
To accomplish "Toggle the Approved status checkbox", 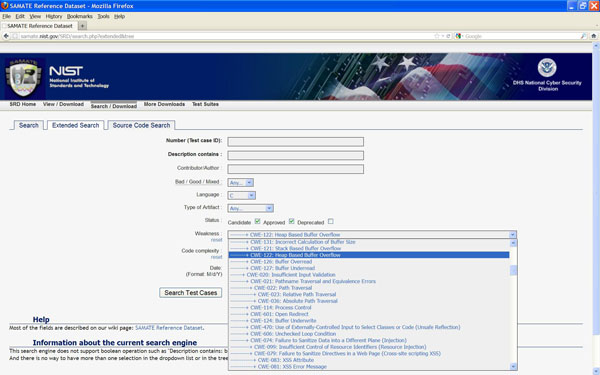I will tap(292, 221).
